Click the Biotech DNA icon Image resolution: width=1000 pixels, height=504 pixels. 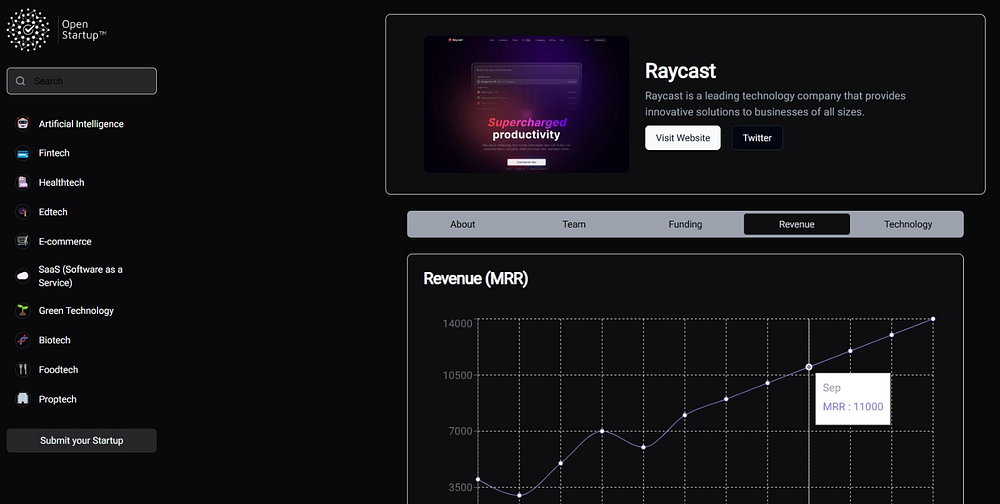tap(23, 340)
